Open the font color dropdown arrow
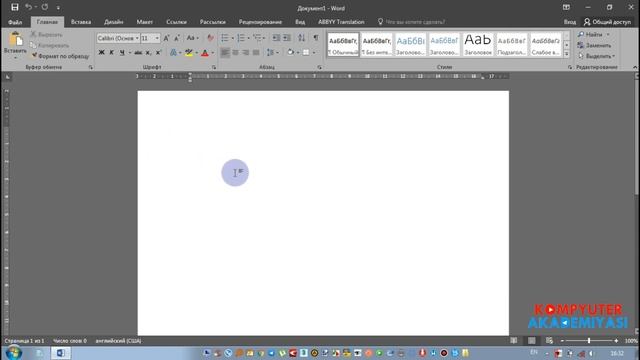Image resolution: width=640 pixels, height=360 pixels. (x=213, y=53)
